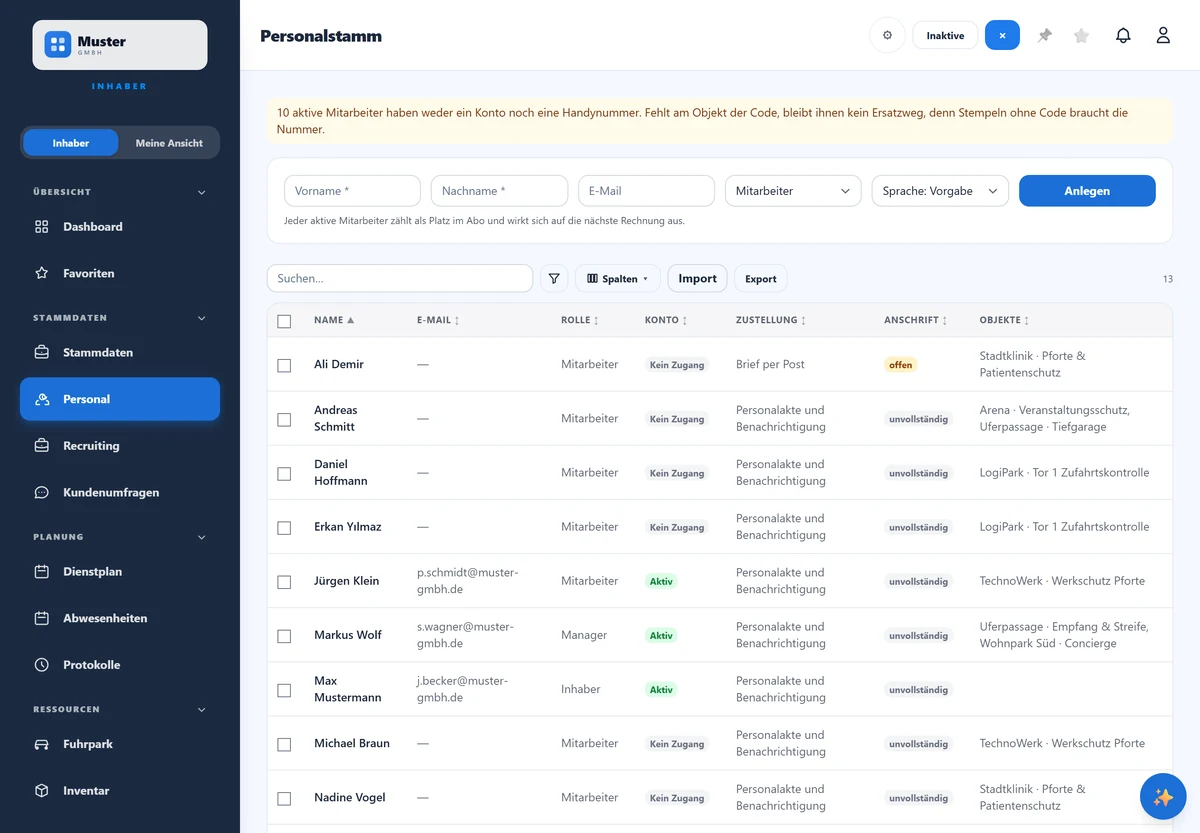Click the Muster GmbH logo
The width and height of the screenshot is (1200, 833).
click(x=120, y=45)
